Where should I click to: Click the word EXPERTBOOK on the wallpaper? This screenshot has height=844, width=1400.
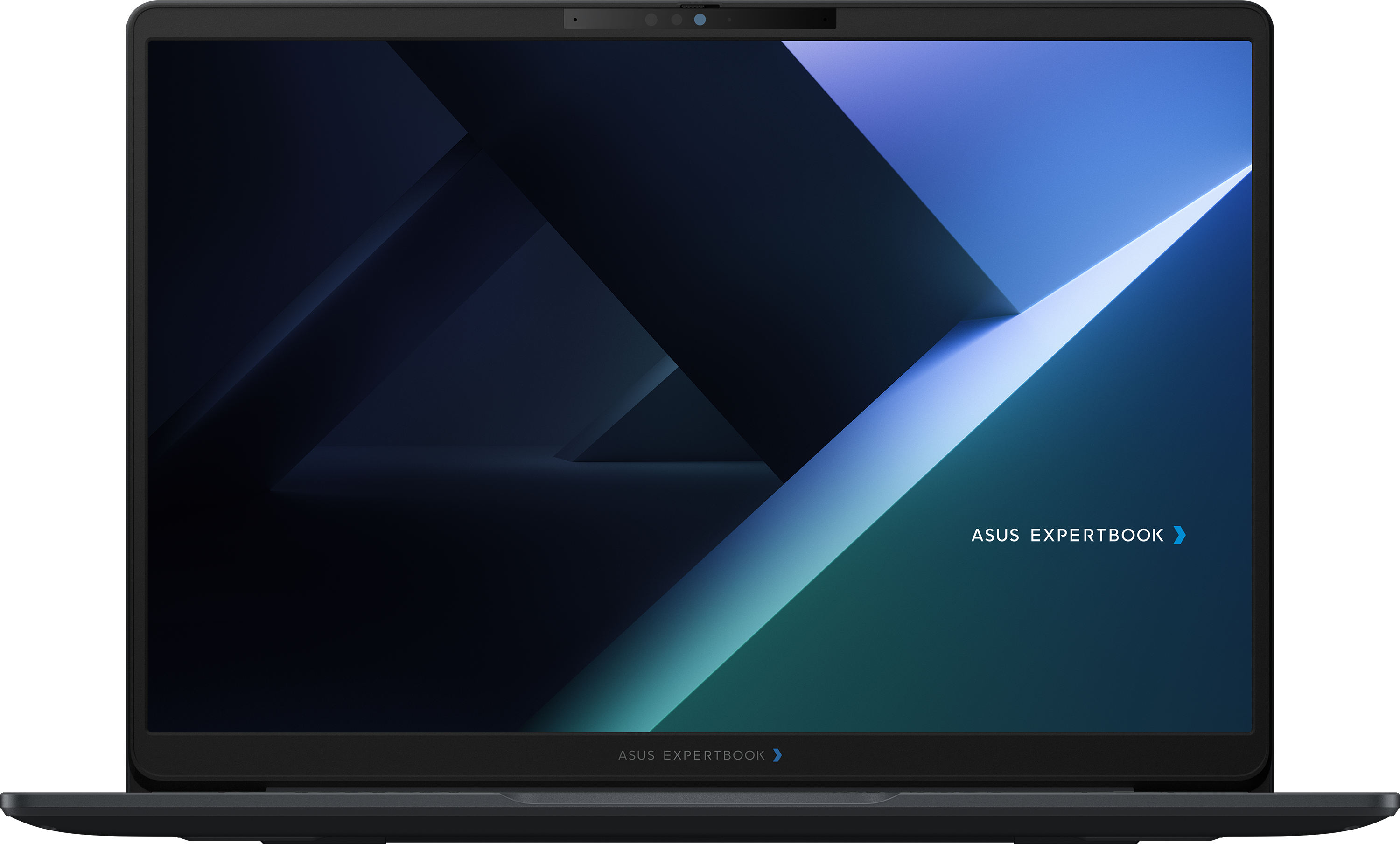point(1097,535)
